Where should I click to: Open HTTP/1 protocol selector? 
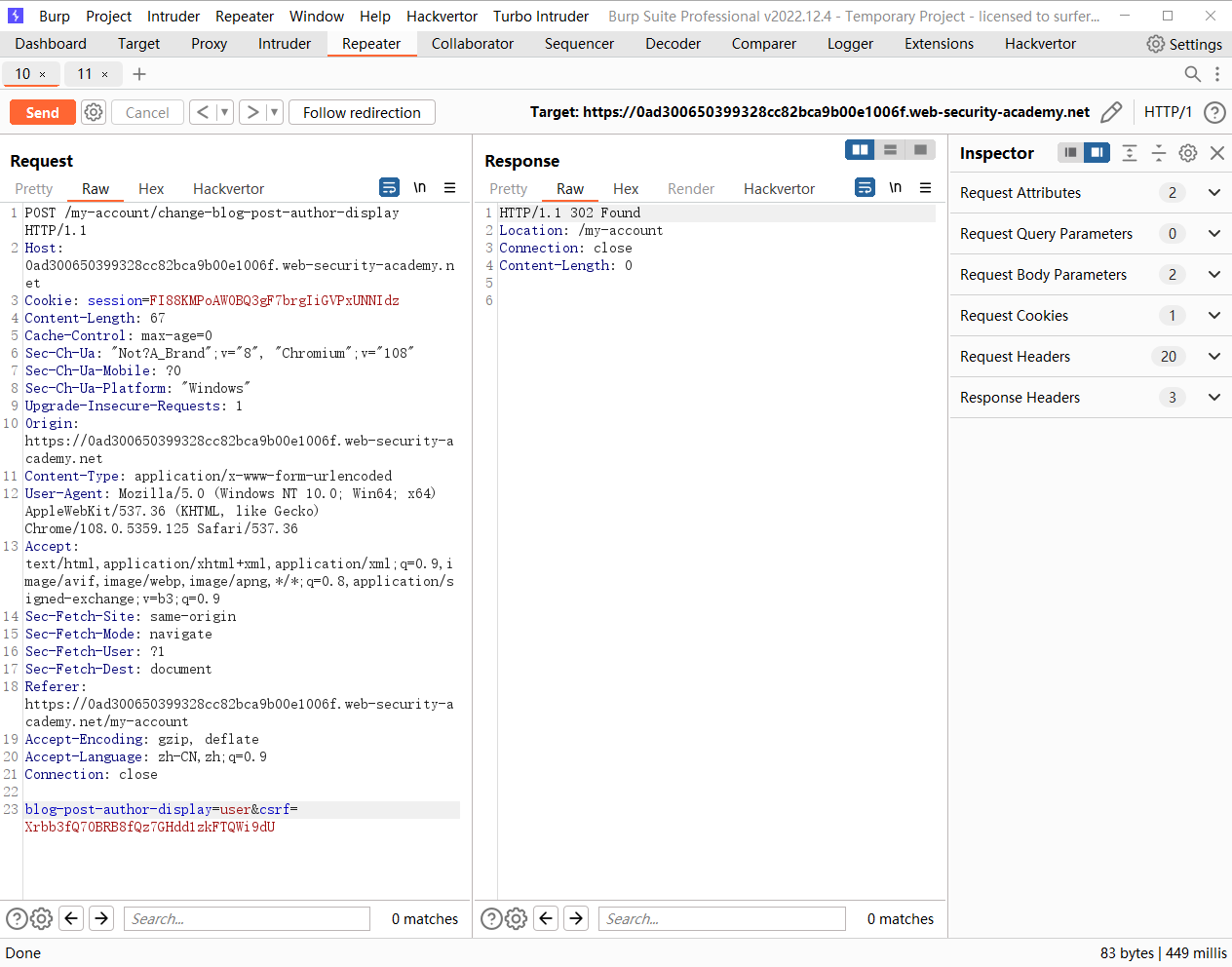pyautogui.click(x=1168, y=112)
